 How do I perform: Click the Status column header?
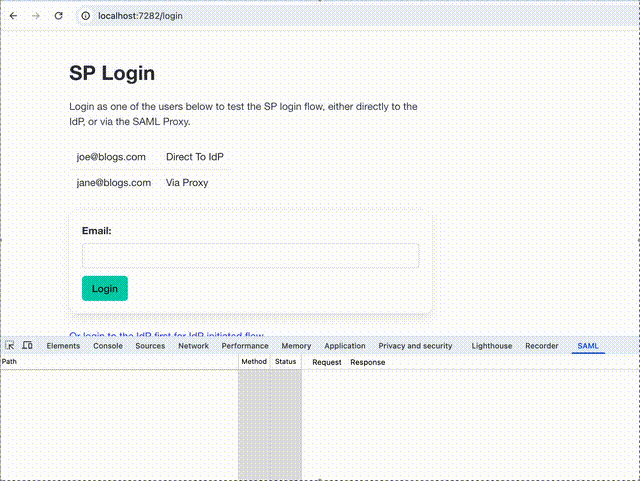(285, 361)
